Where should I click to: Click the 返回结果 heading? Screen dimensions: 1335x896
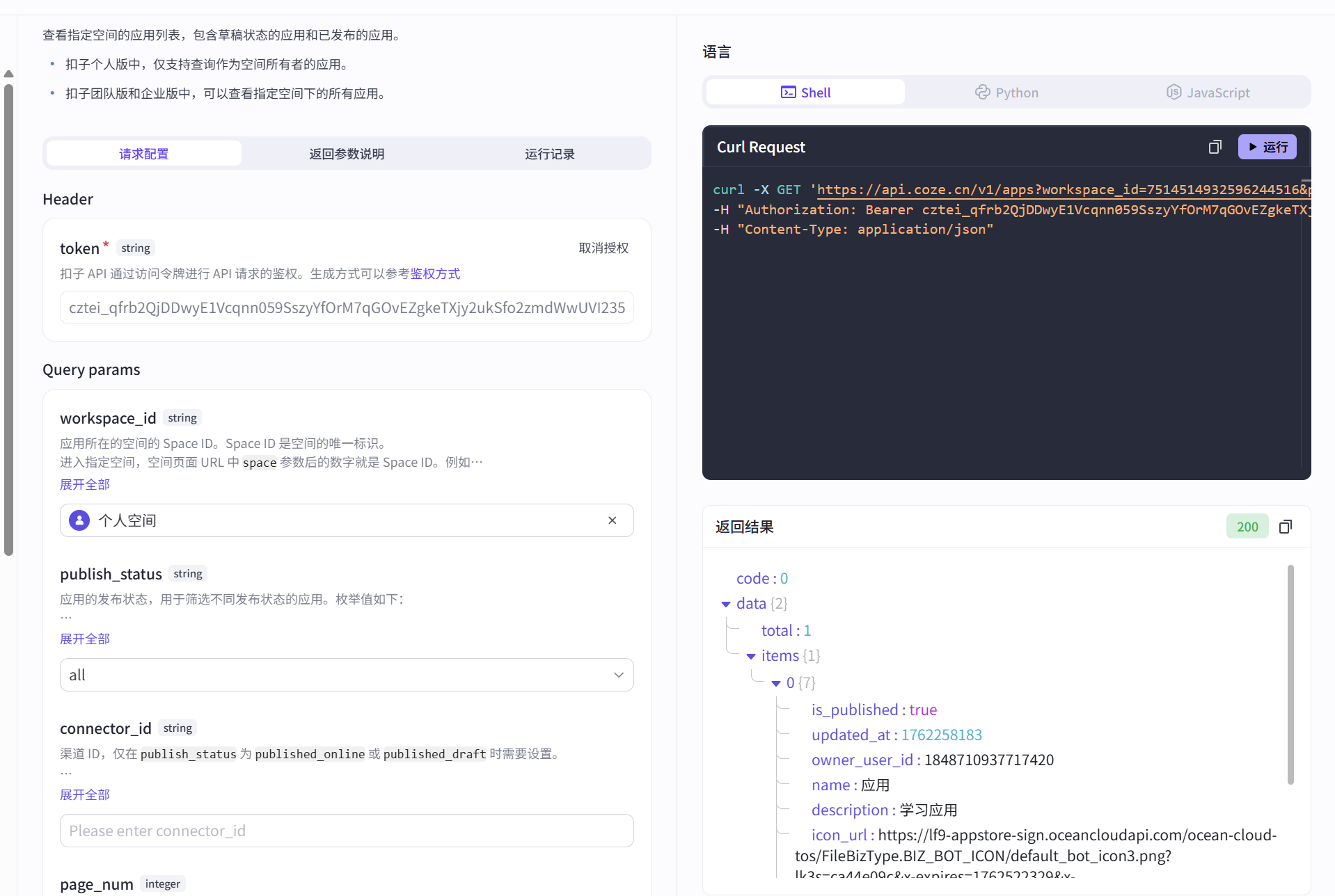click(x=745, y=527)
